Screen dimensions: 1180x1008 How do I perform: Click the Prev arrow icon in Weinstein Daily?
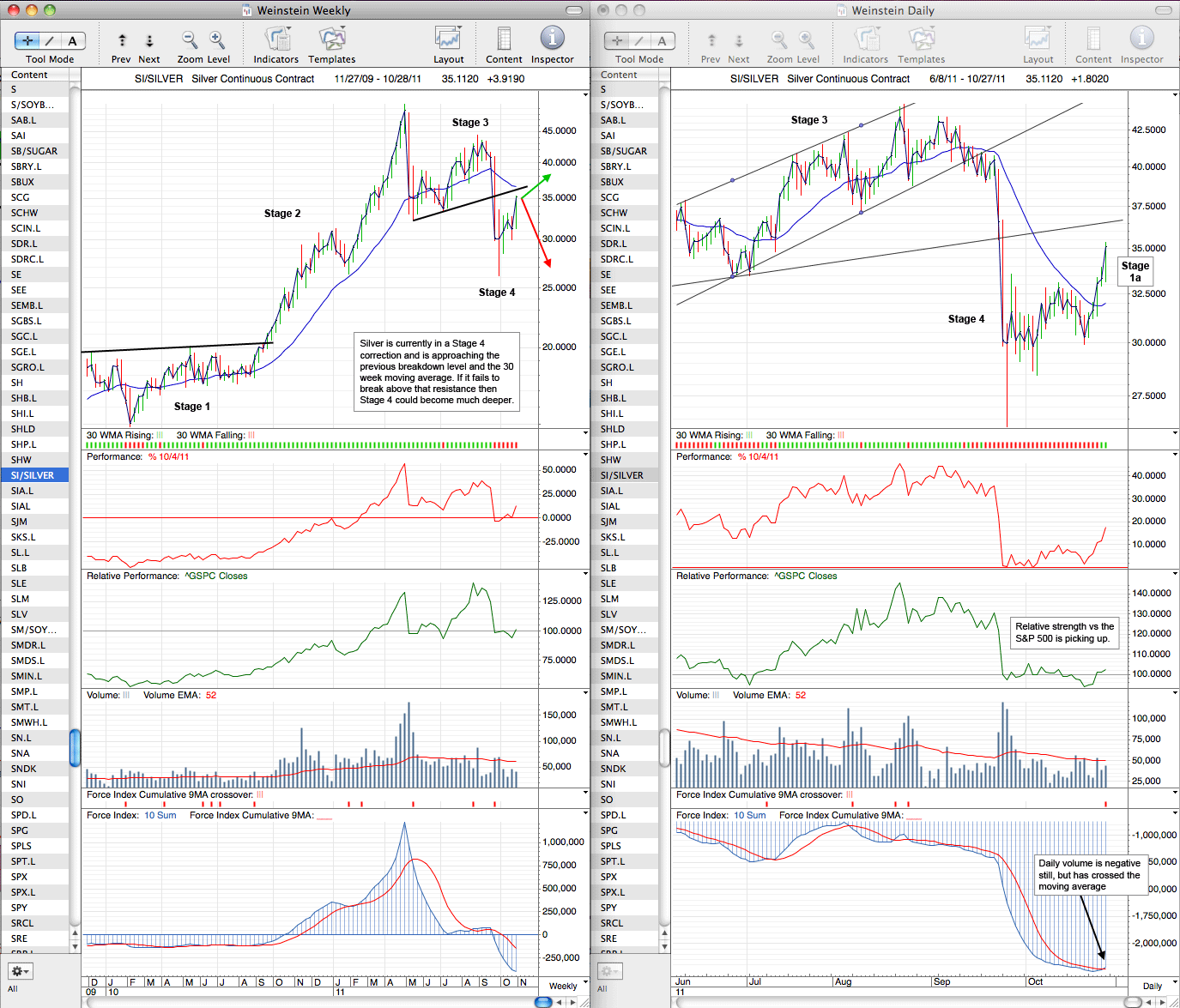tap(711, 40)
